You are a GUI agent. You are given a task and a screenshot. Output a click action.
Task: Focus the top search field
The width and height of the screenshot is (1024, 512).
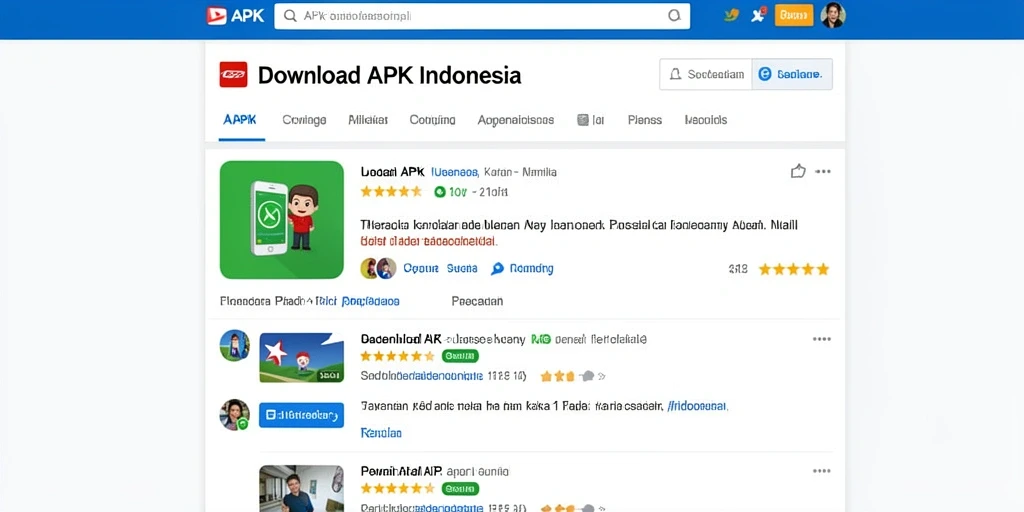point(482,16)
